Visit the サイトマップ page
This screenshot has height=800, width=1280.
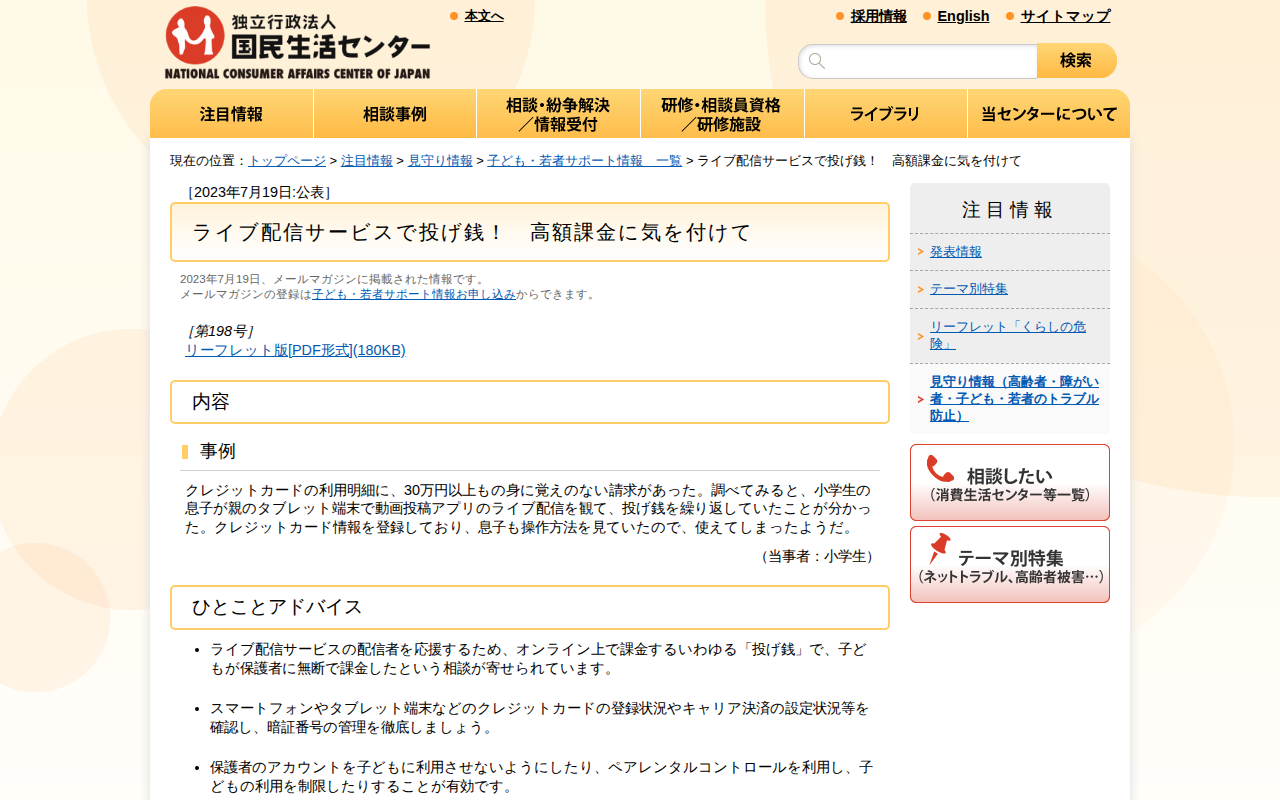tap(1064, 16)
